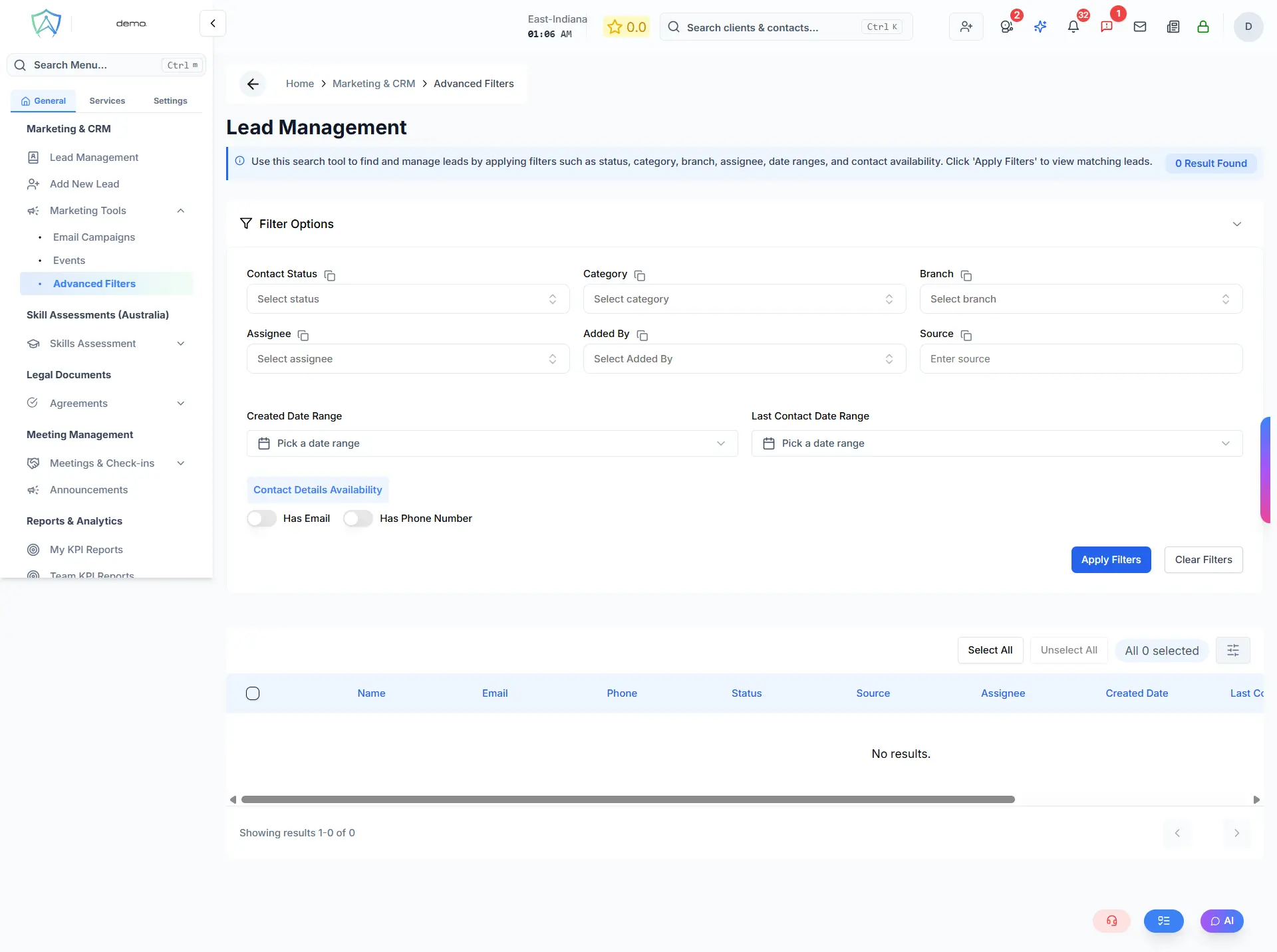Switch to the Services tab

[107, 101]
